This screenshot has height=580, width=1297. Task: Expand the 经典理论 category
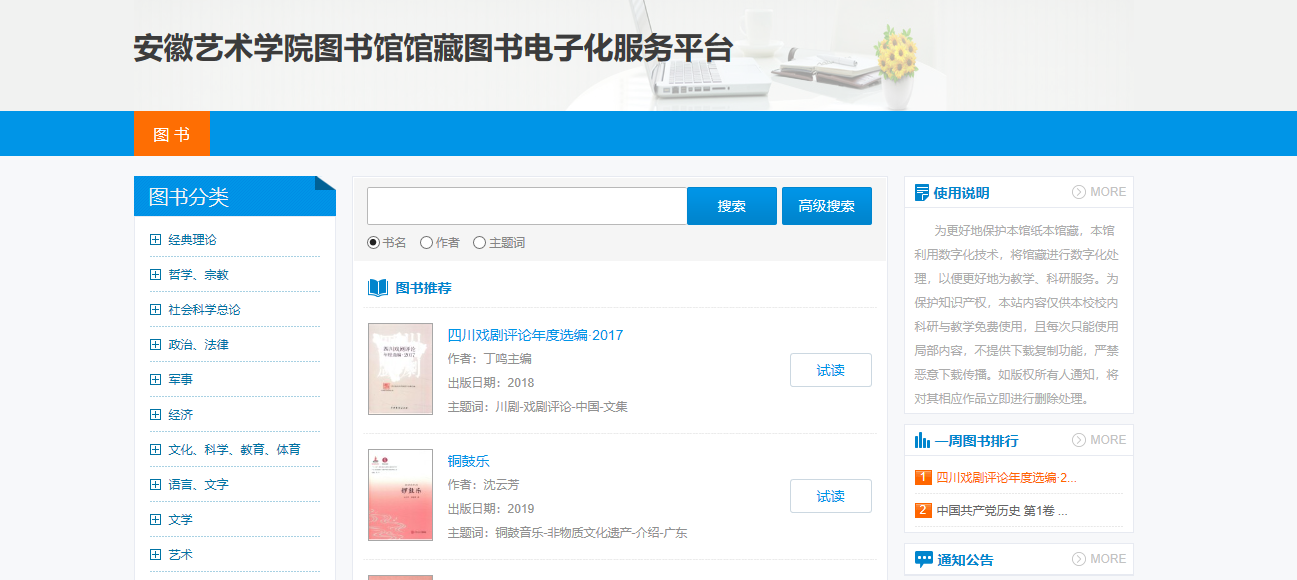click(x=155, y=240)
